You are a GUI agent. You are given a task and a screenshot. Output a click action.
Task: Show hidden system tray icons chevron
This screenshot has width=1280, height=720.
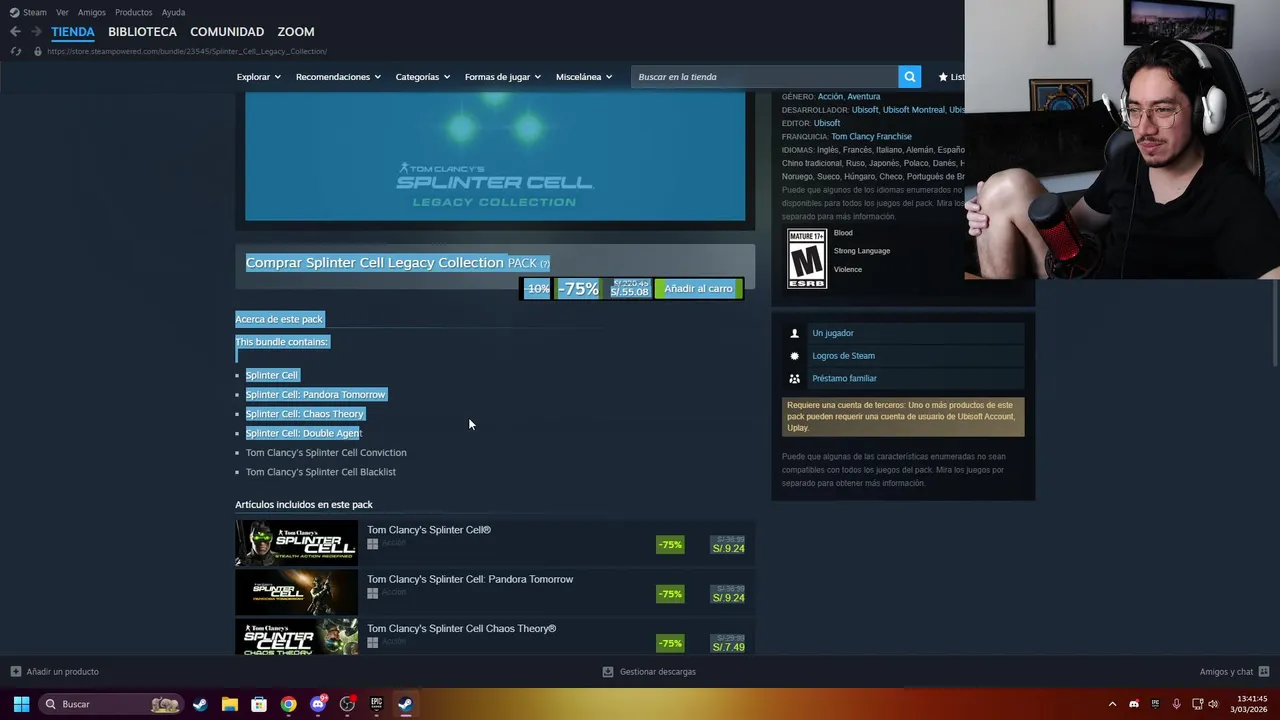point(1112,704)
